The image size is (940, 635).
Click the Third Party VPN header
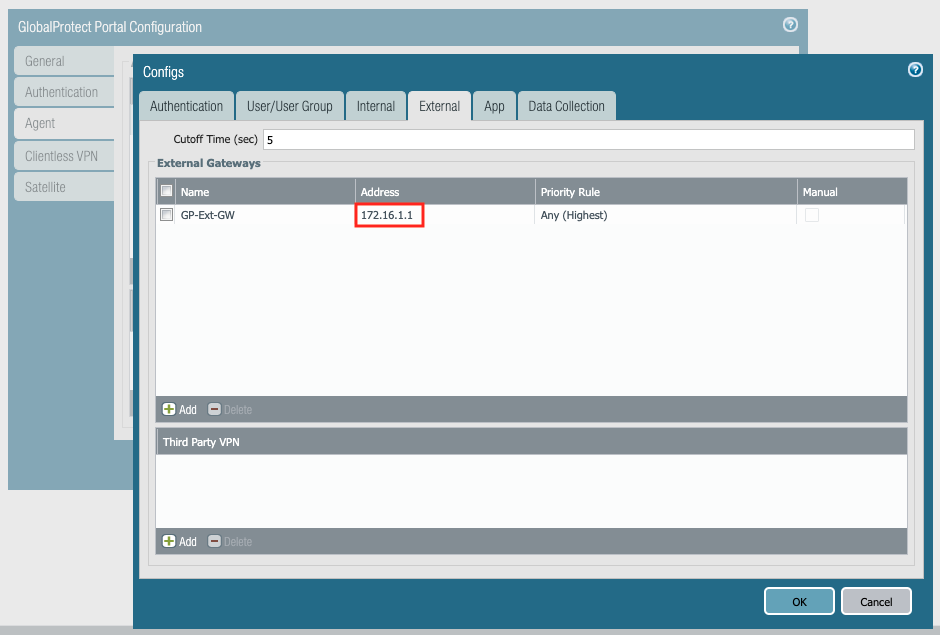pos(531,442)
